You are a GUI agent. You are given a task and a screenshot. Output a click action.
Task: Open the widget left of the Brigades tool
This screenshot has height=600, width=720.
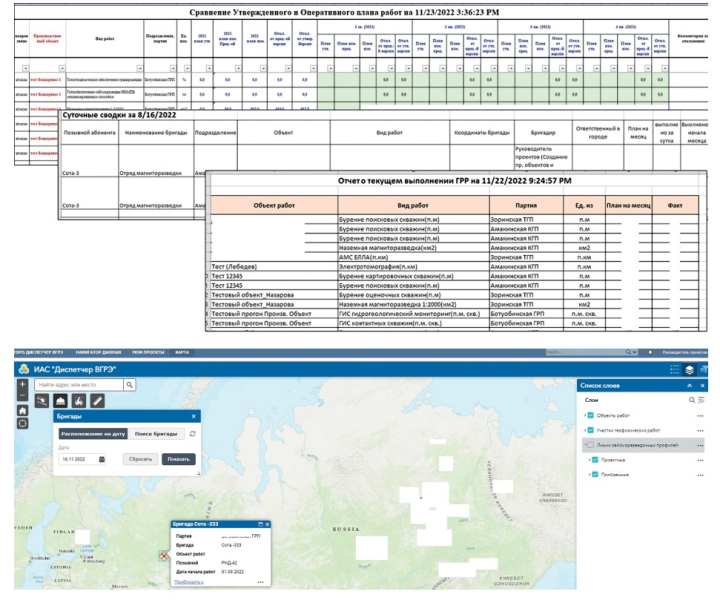pos(42,401)
